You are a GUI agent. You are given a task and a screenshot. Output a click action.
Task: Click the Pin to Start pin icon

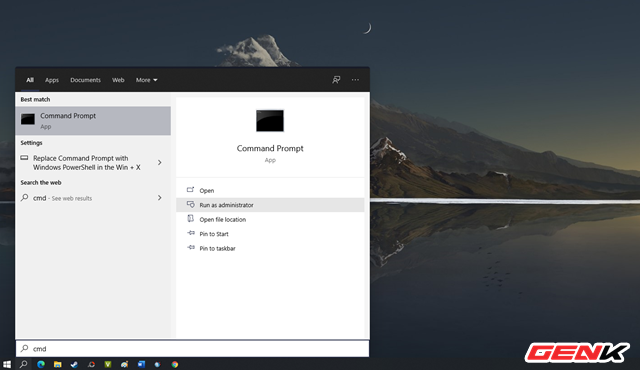point(191,233)
